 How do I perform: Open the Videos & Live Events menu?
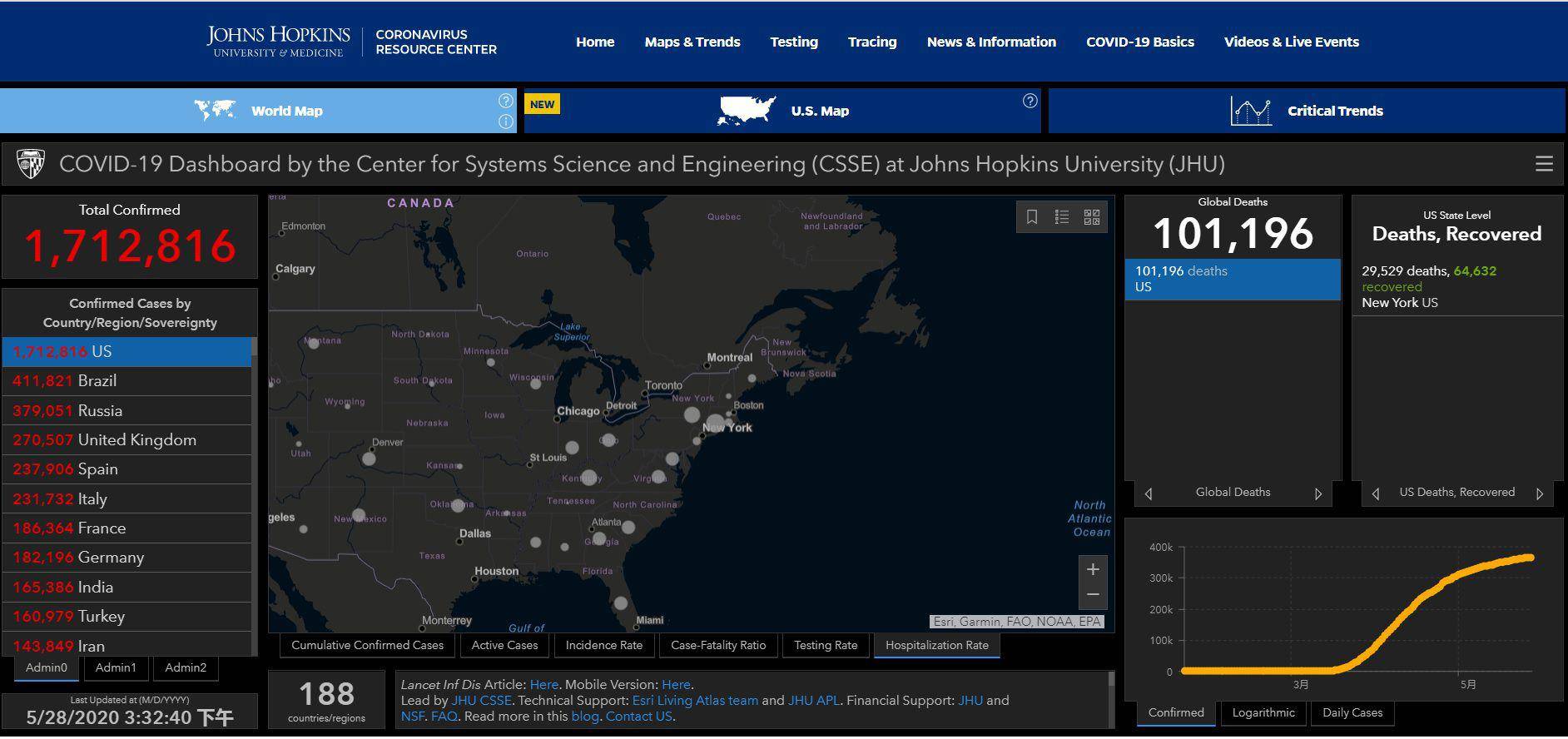[x=1292, y=42]
